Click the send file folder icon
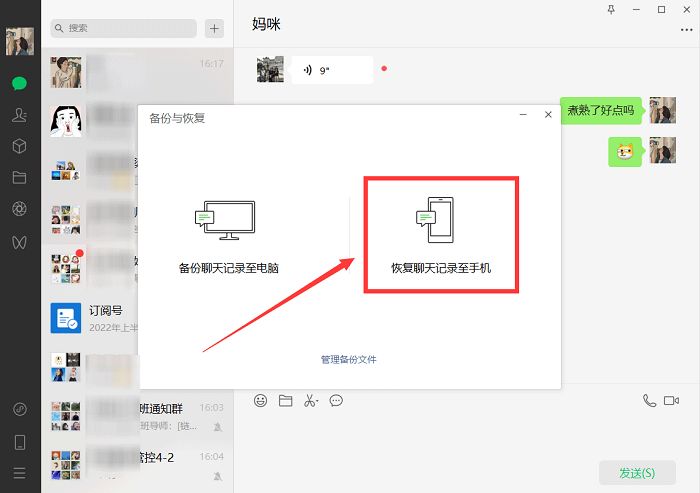700x493 pixels. (x=285, y=401)
